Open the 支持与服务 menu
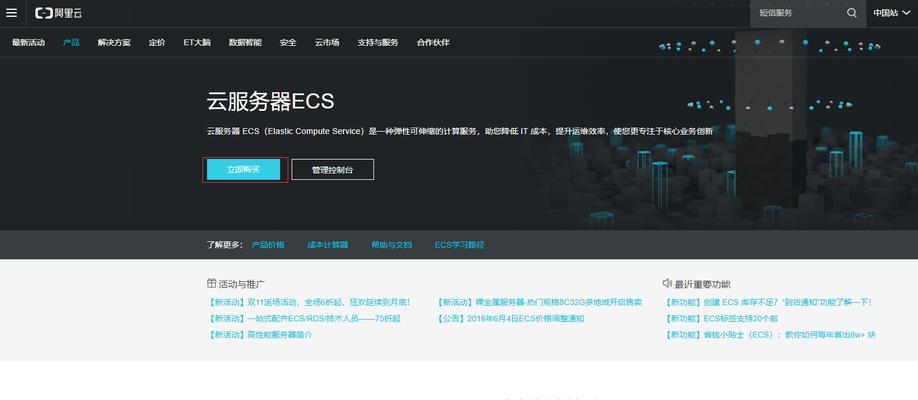 coord(378,43)
